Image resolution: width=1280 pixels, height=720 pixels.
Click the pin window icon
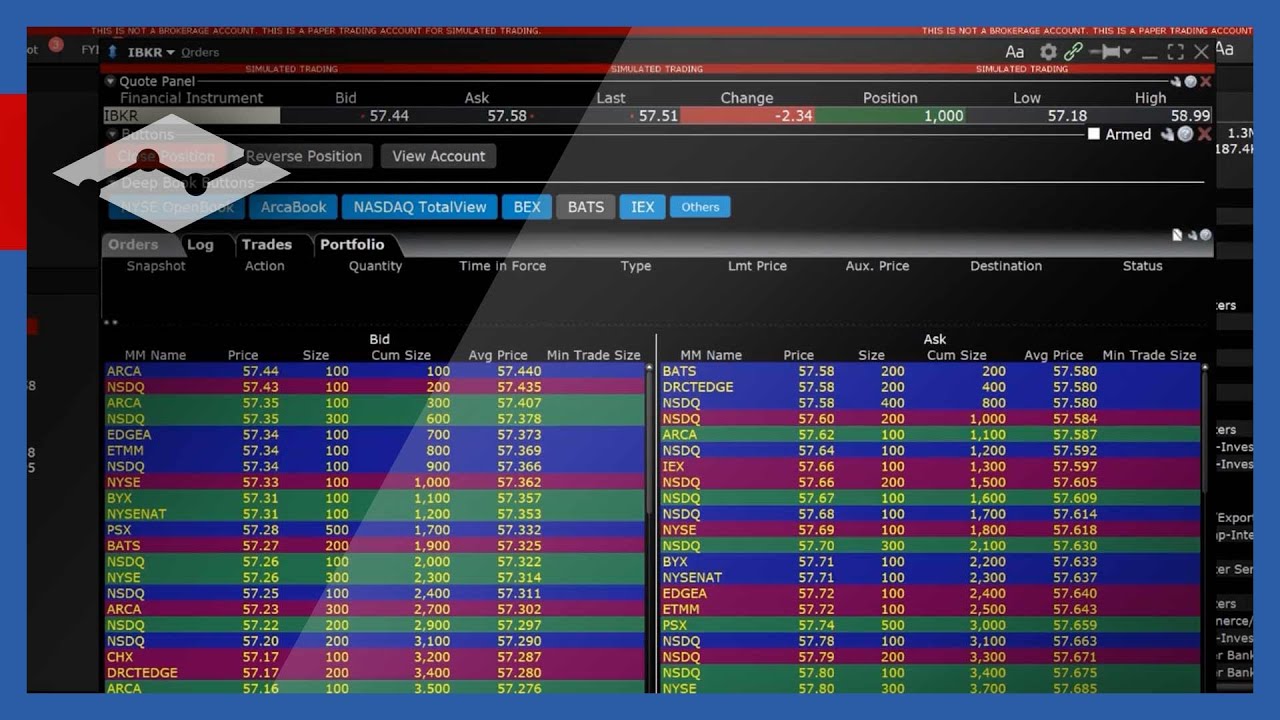pyautogui.click(x=1104, y=52)
